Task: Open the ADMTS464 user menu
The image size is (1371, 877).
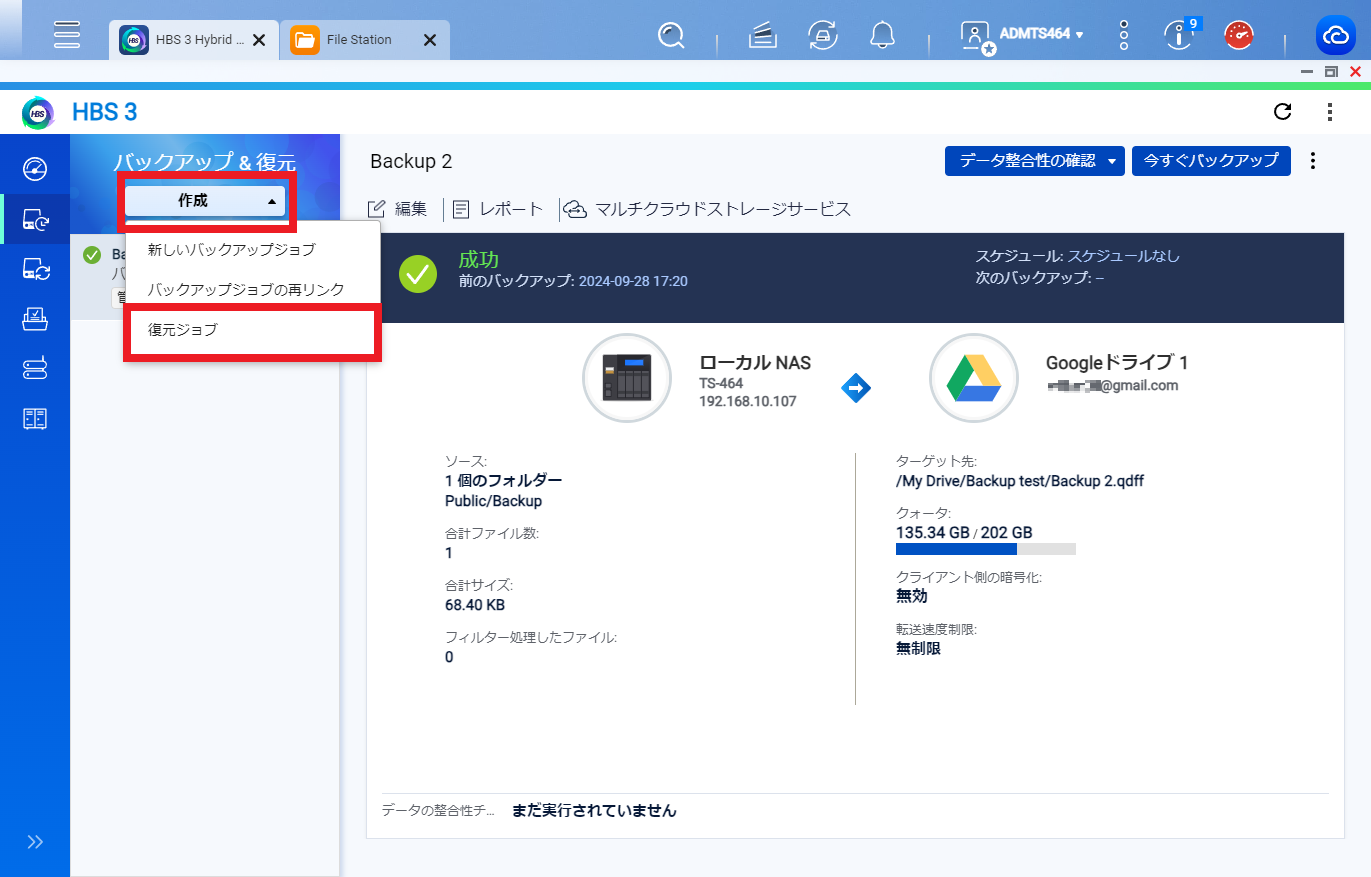Action: pos(1041,34)
